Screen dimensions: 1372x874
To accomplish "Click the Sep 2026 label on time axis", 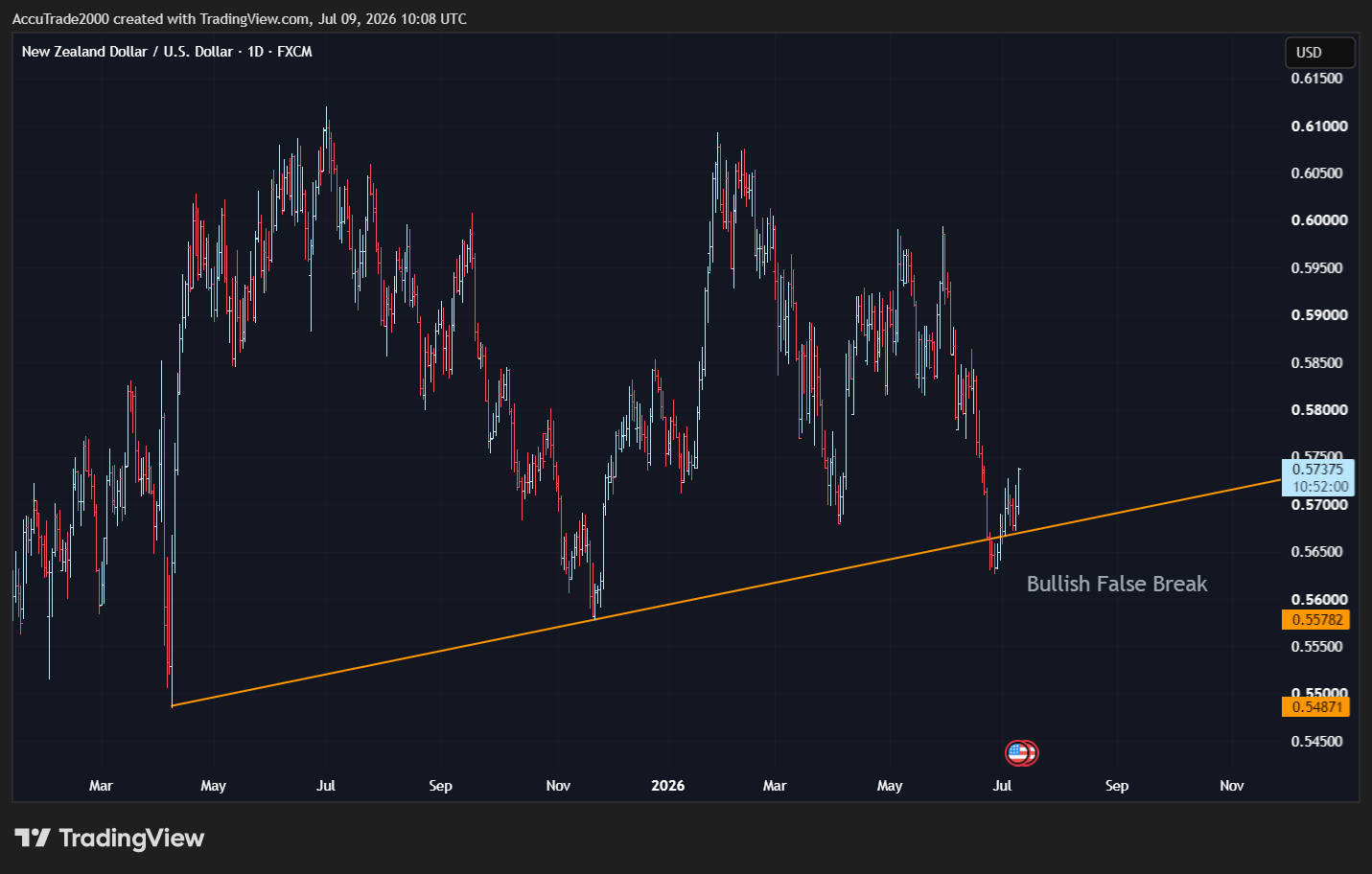I will click(x=1116, y=786).
